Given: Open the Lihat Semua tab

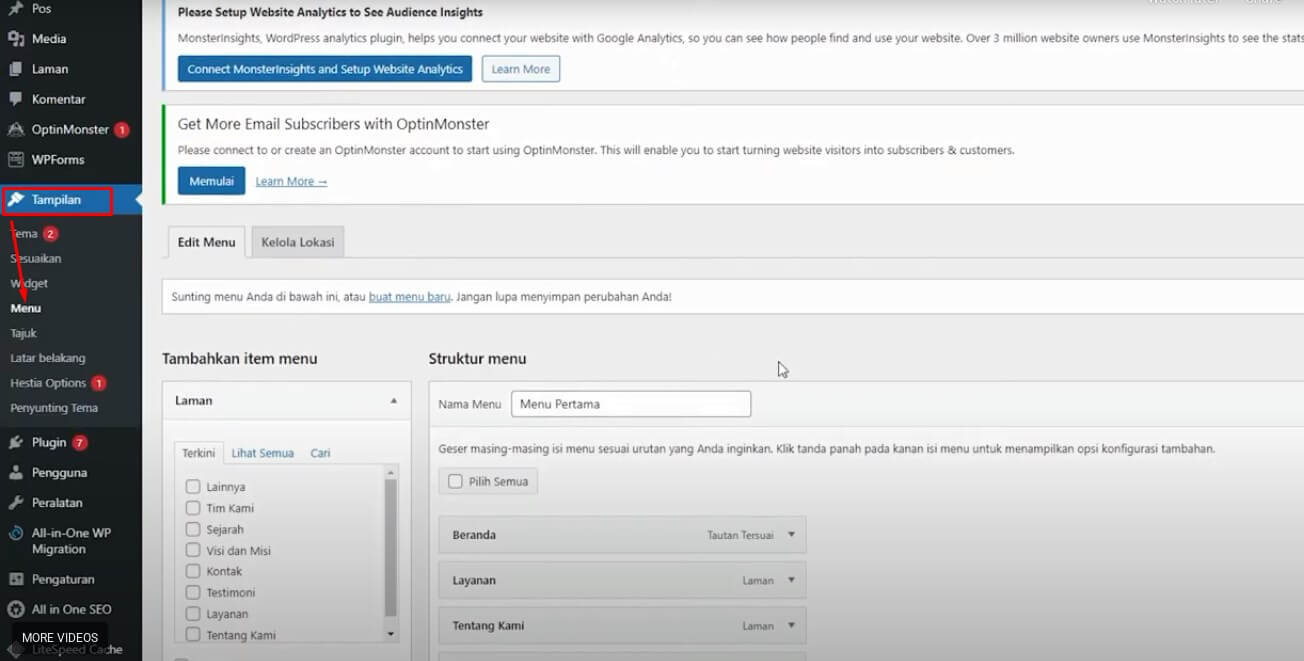Looking at the screenshot, I should point(263,453).
